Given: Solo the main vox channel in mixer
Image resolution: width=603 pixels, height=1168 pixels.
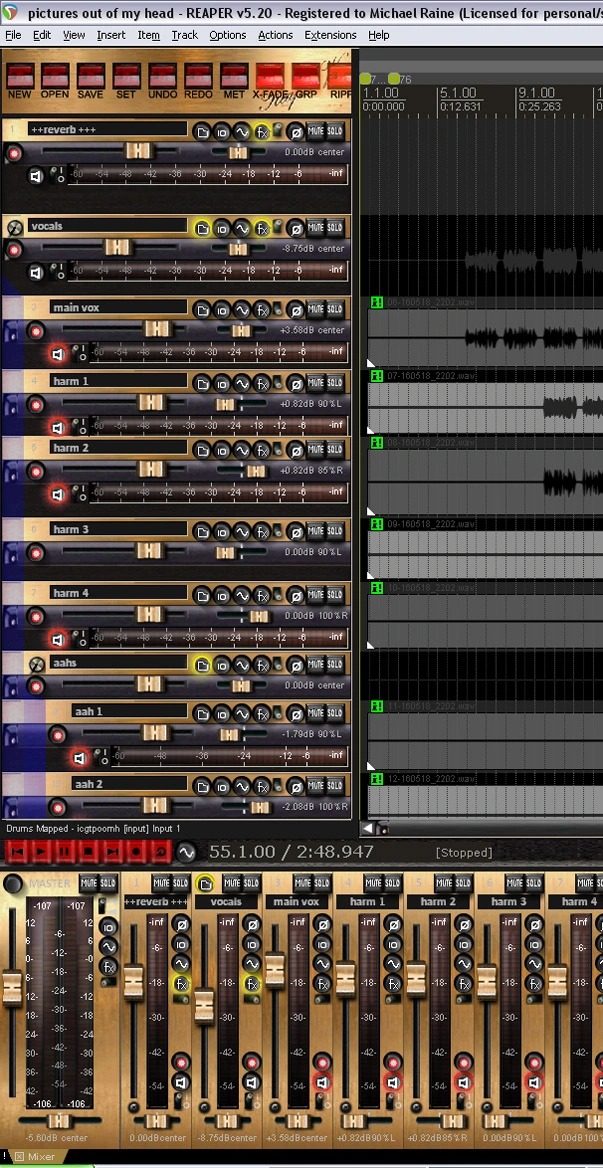Looking at the screenshot, I should pos(322,883).
